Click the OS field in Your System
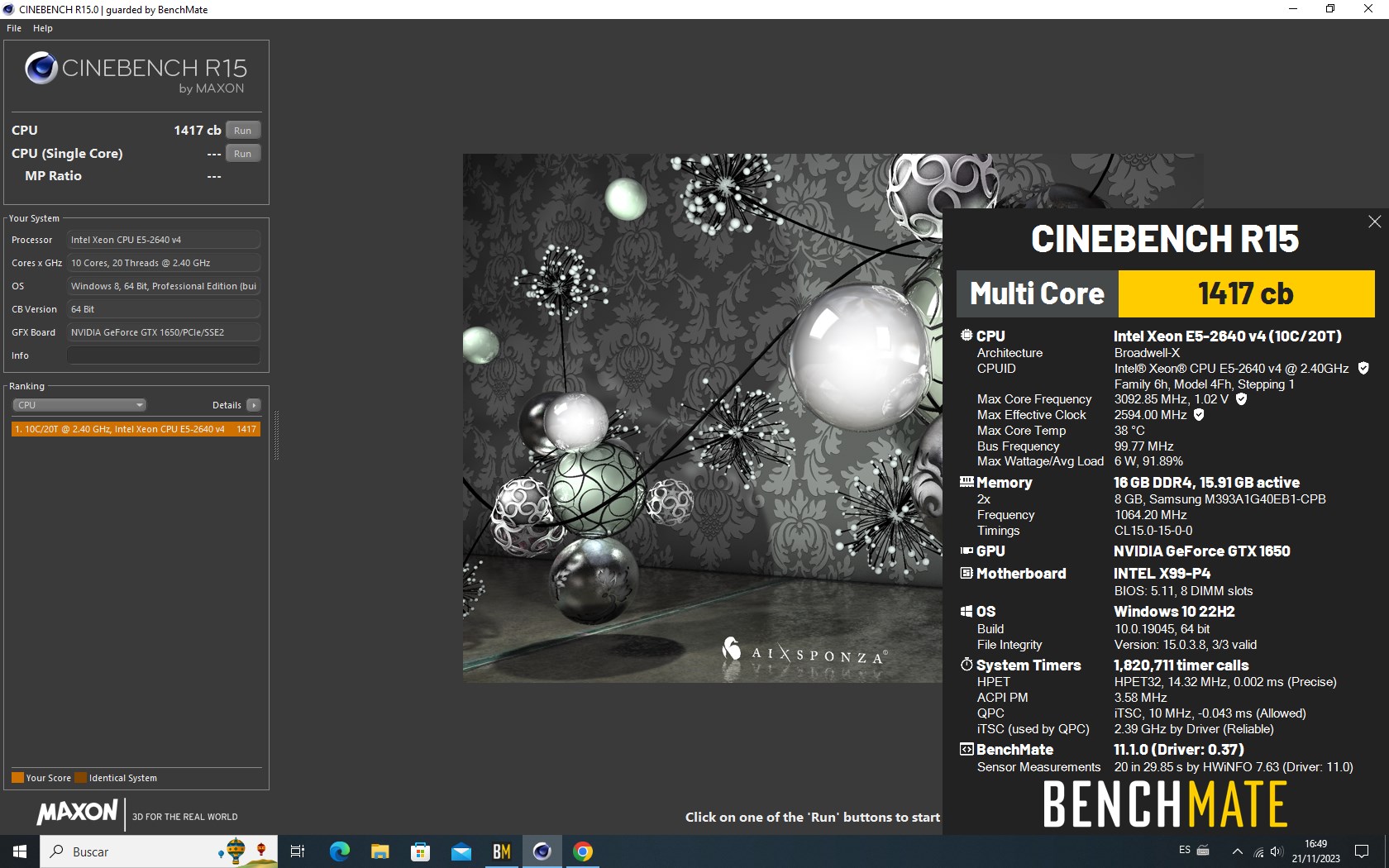1389x868 pixels. tap(164, 286)
